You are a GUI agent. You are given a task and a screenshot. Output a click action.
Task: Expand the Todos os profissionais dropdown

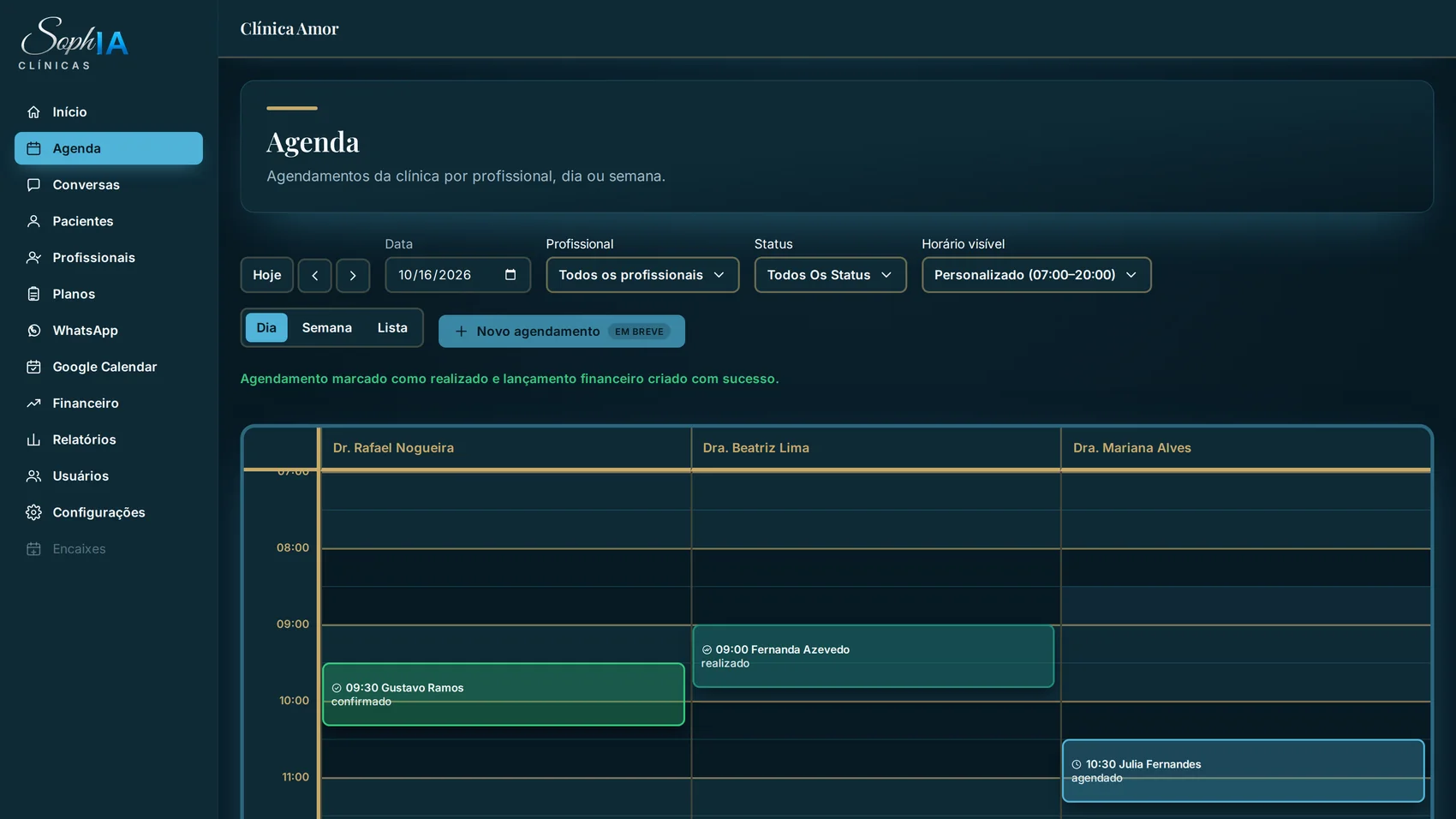(x=642, y=275)
